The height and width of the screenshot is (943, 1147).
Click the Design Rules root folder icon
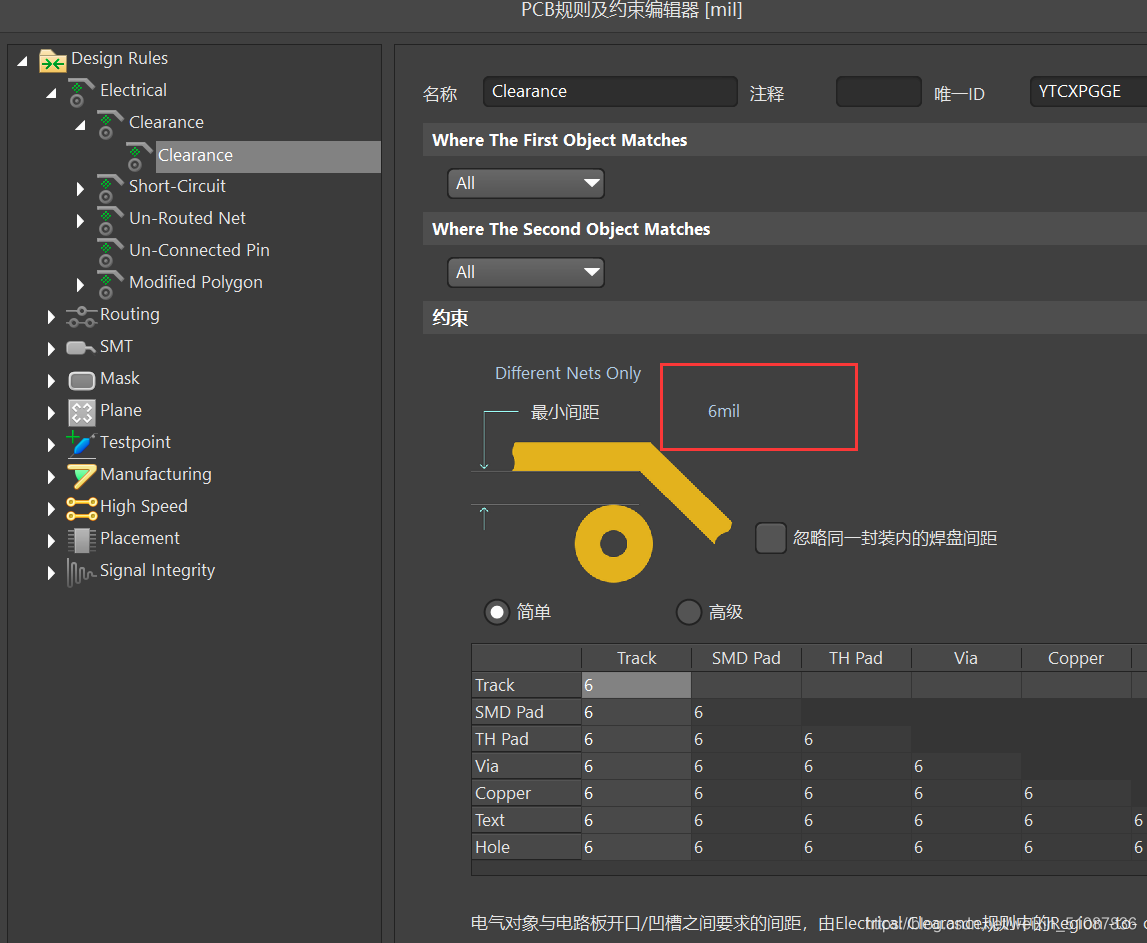[x=53, y=60]
